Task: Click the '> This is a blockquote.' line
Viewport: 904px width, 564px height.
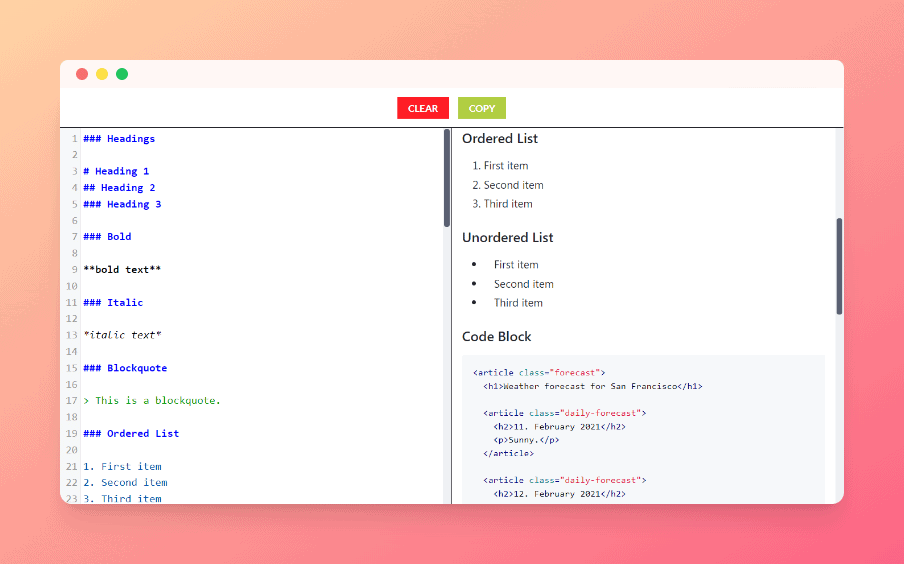Action: pyautogui.click(x=152, y=401)
